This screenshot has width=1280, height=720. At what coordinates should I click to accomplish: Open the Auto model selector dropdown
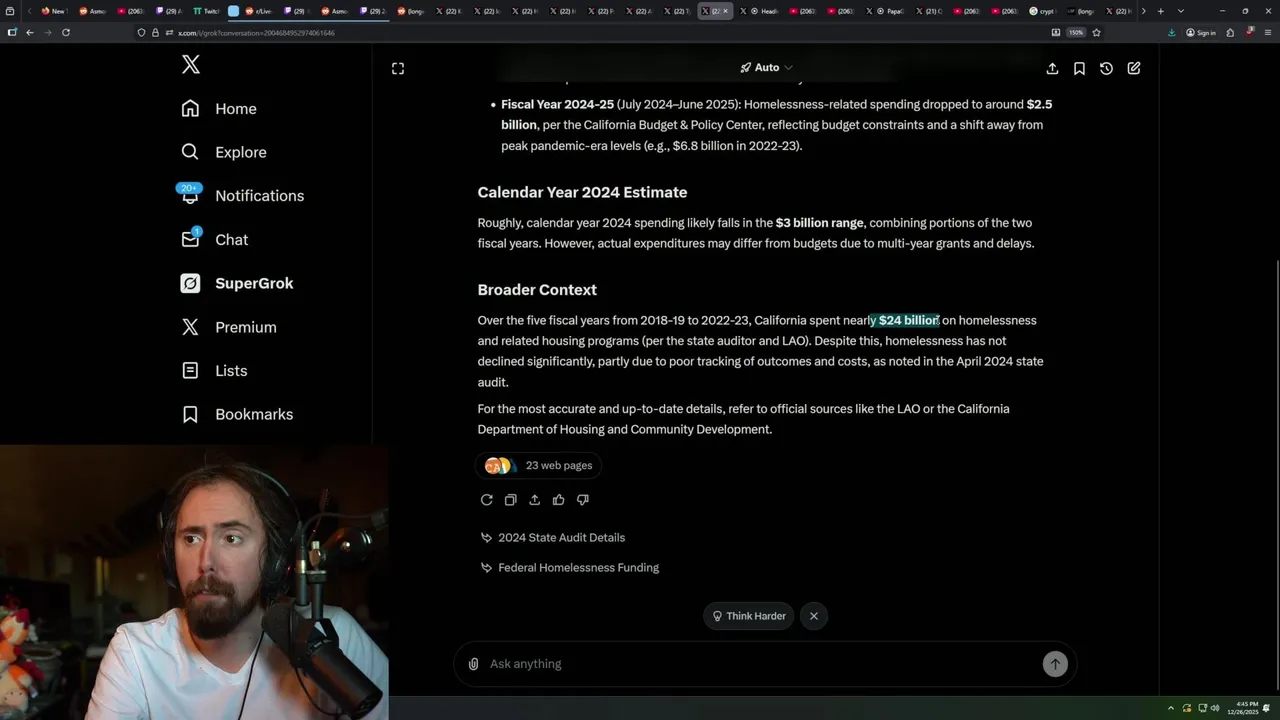[x=766, y=68]
